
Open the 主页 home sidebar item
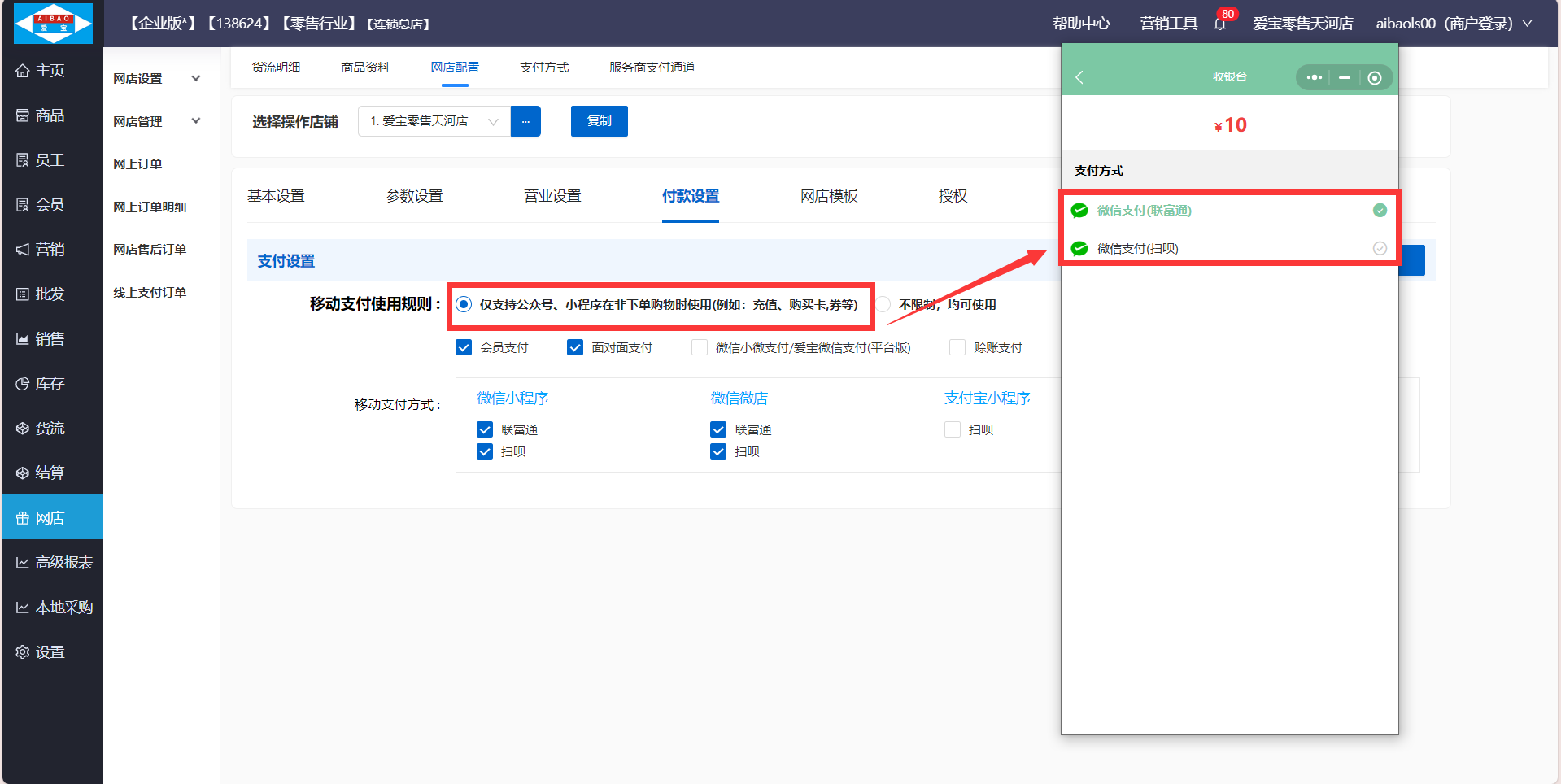pos(50,71)
